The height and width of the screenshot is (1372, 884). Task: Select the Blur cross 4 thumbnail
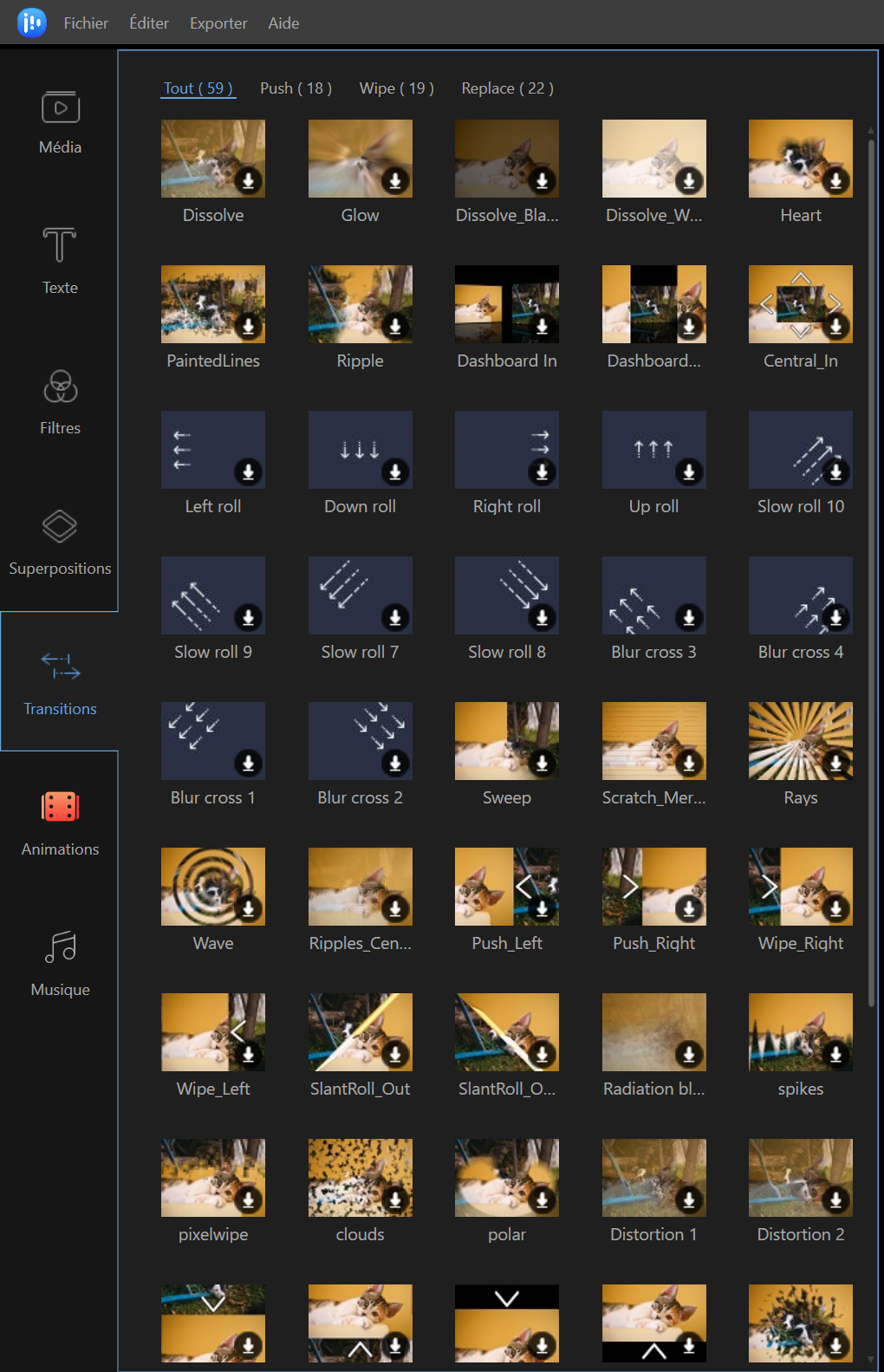point(801,595)
